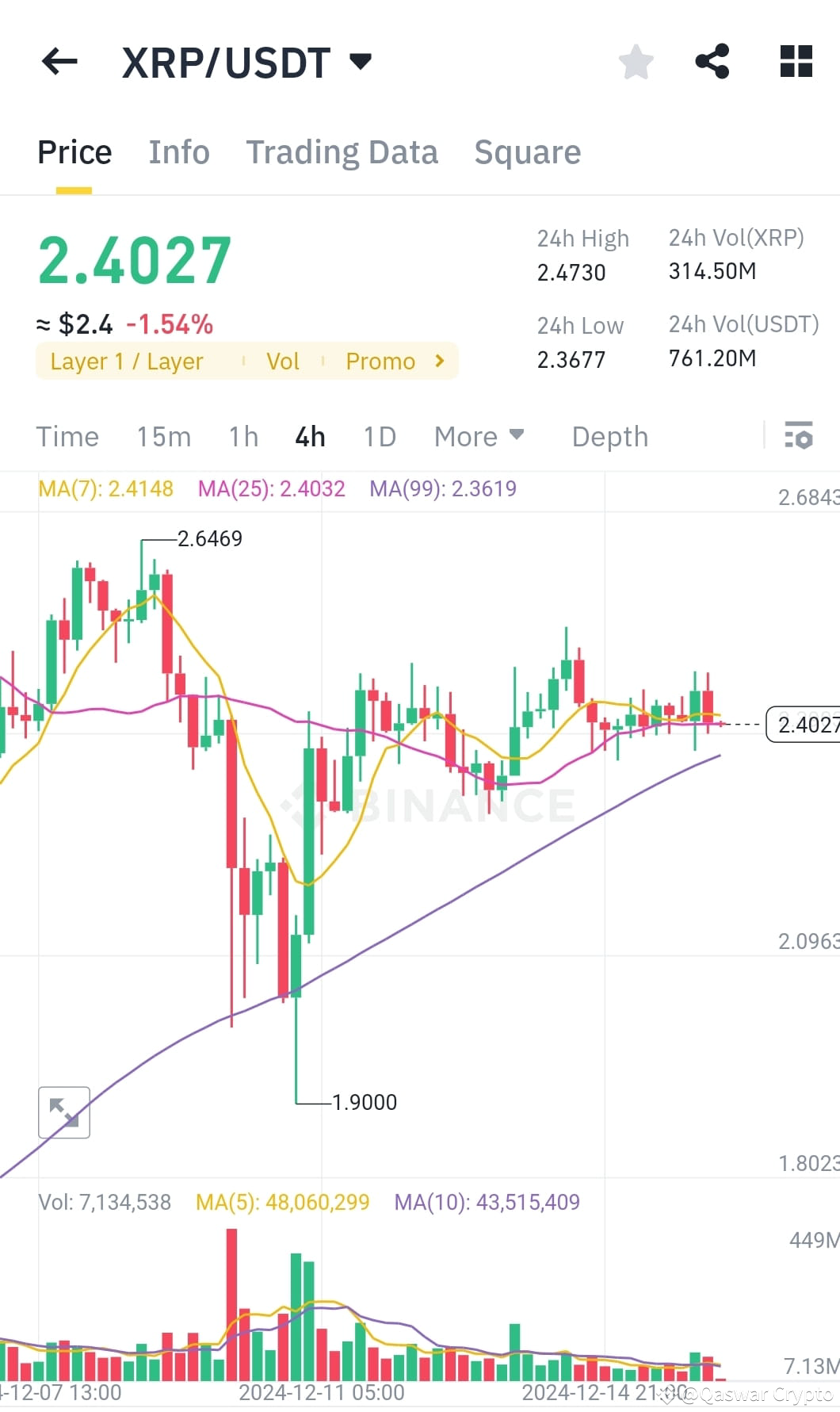Screen dimensions: 840x1412
Task: Open the share options
Action: click(x=712, y=62)
